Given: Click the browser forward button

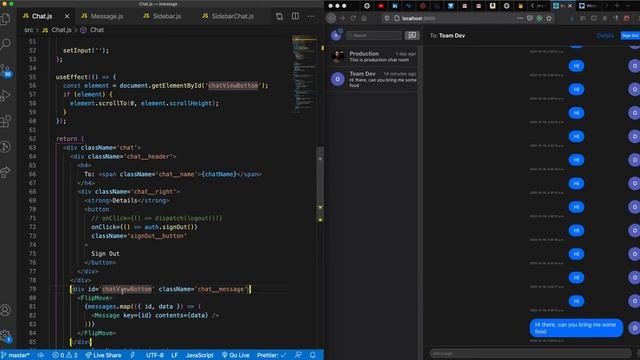Looking at the screenshot, I should (342, 18).
